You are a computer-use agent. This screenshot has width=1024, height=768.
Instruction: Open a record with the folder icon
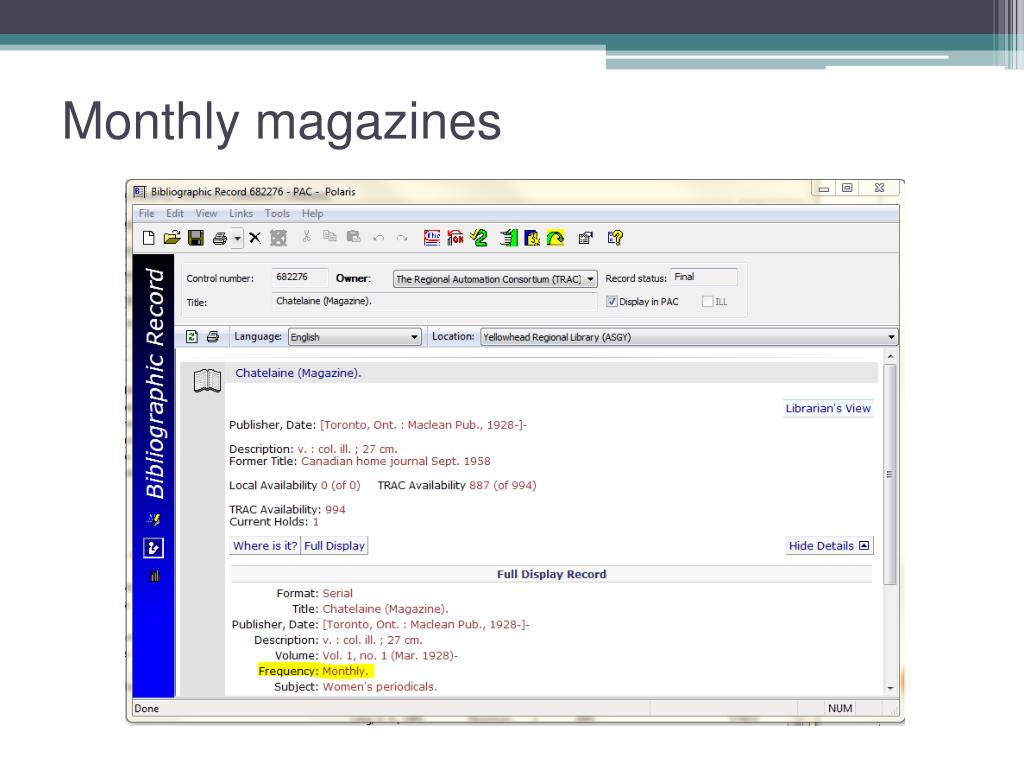(x=172, y=238)
